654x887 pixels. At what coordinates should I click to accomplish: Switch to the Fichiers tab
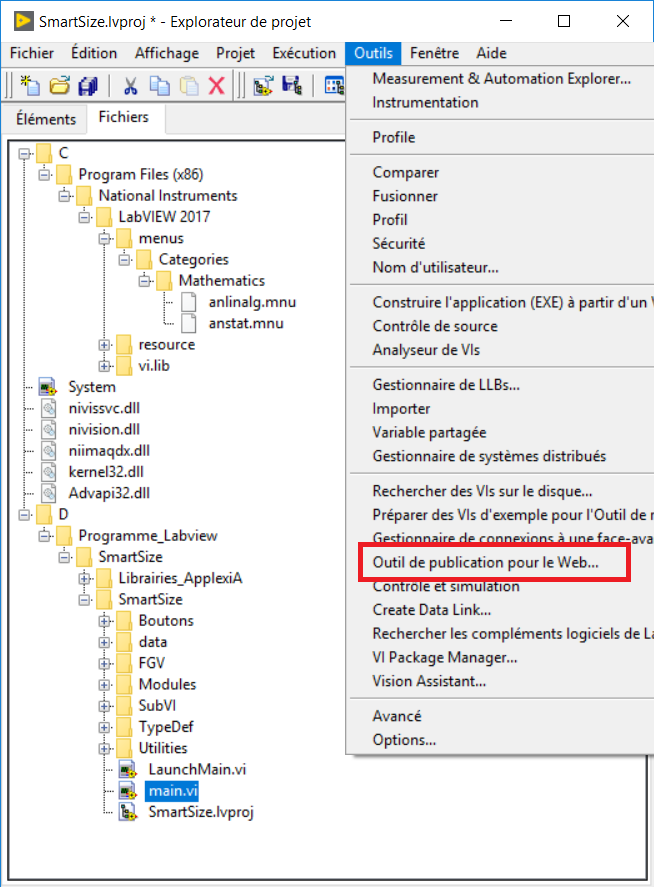pos(123,117)
